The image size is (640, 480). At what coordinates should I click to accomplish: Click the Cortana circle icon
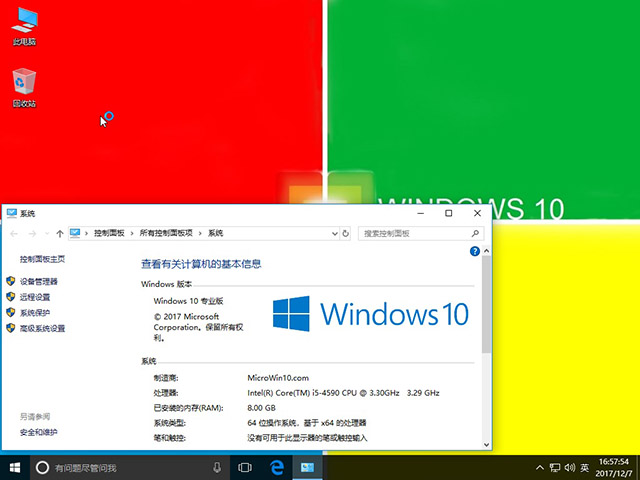[42, 468]
